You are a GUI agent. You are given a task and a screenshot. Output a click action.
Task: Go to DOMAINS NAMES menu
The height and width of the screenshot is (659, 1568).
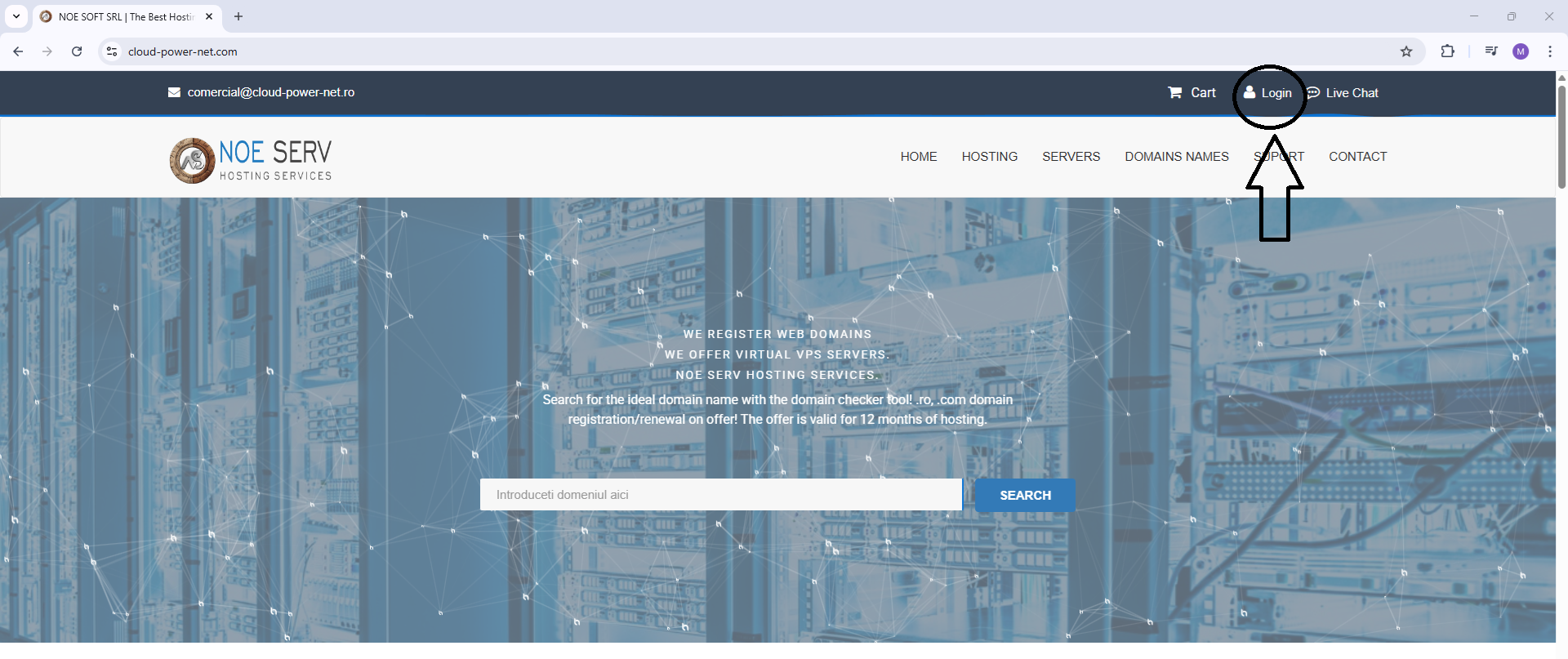click(1176, 156)
